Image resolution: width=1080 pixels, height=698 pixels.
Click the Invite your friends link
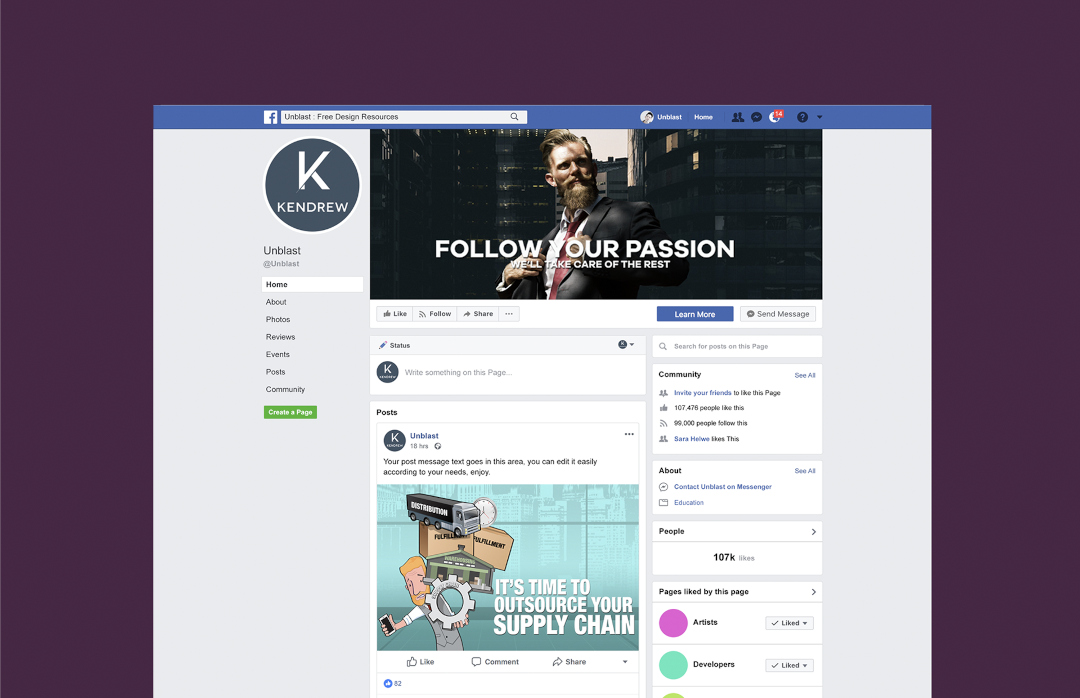(703, 393)
